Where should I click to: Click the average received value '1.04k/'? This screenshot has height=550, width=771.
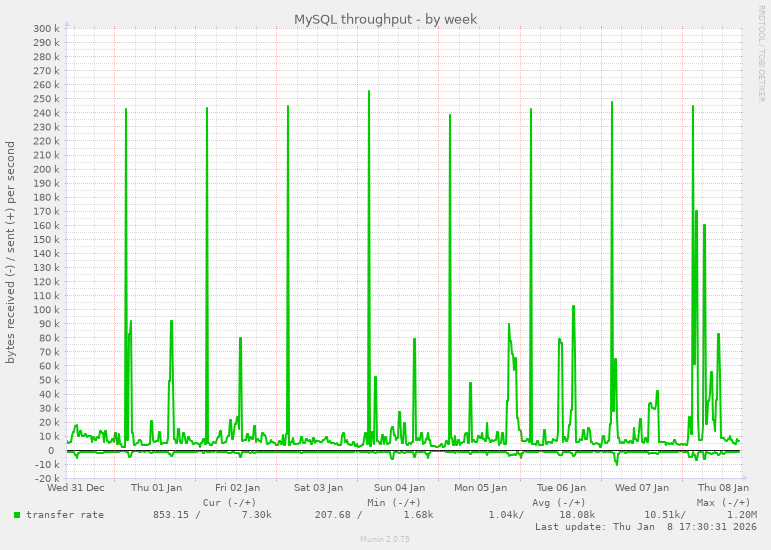click(506, 515)
